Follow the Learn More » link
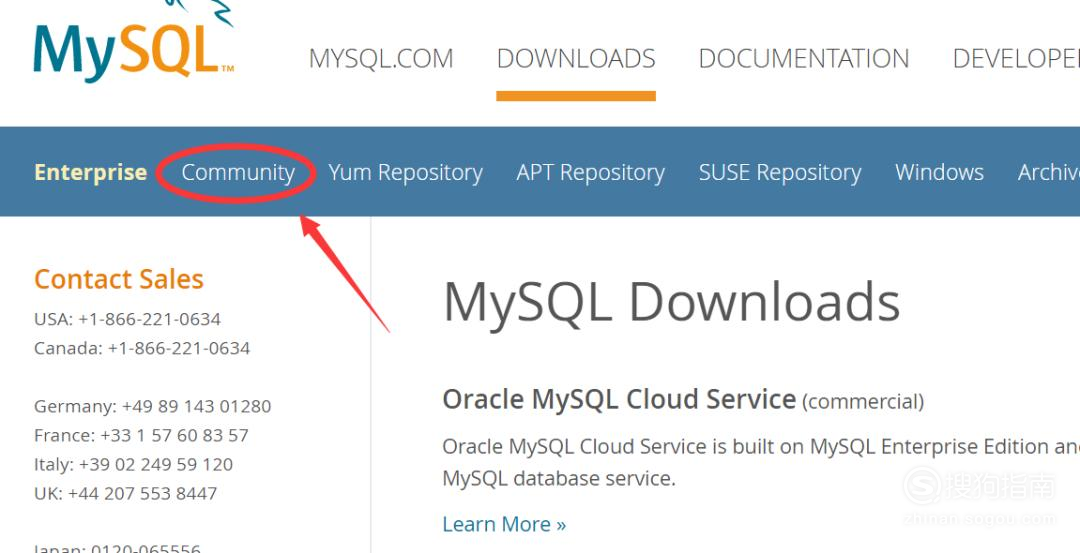Viewport: 1080px width, 553px height. (x=503, y=524)
